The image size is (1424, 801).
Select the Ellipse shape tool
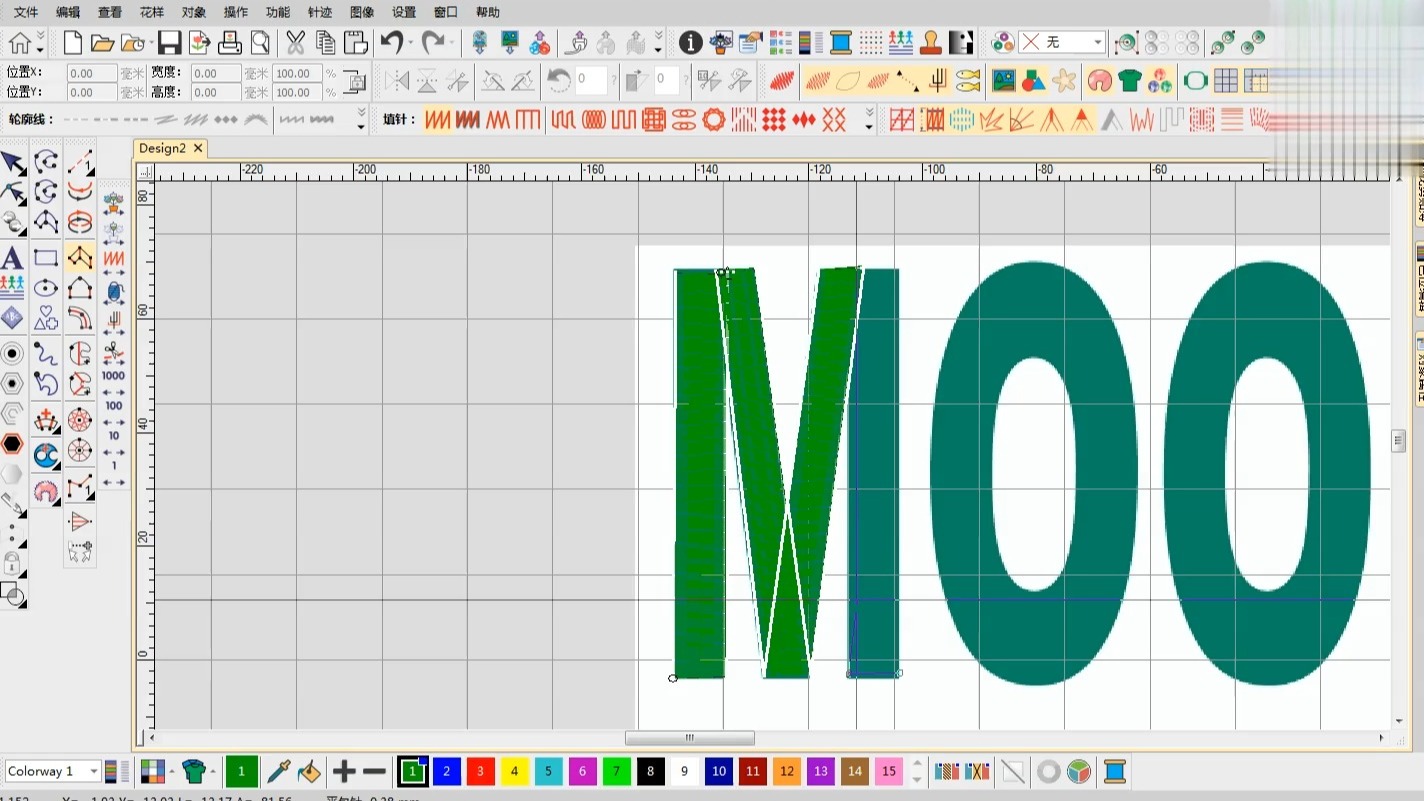pyautogui.click(x=46, y=289)
